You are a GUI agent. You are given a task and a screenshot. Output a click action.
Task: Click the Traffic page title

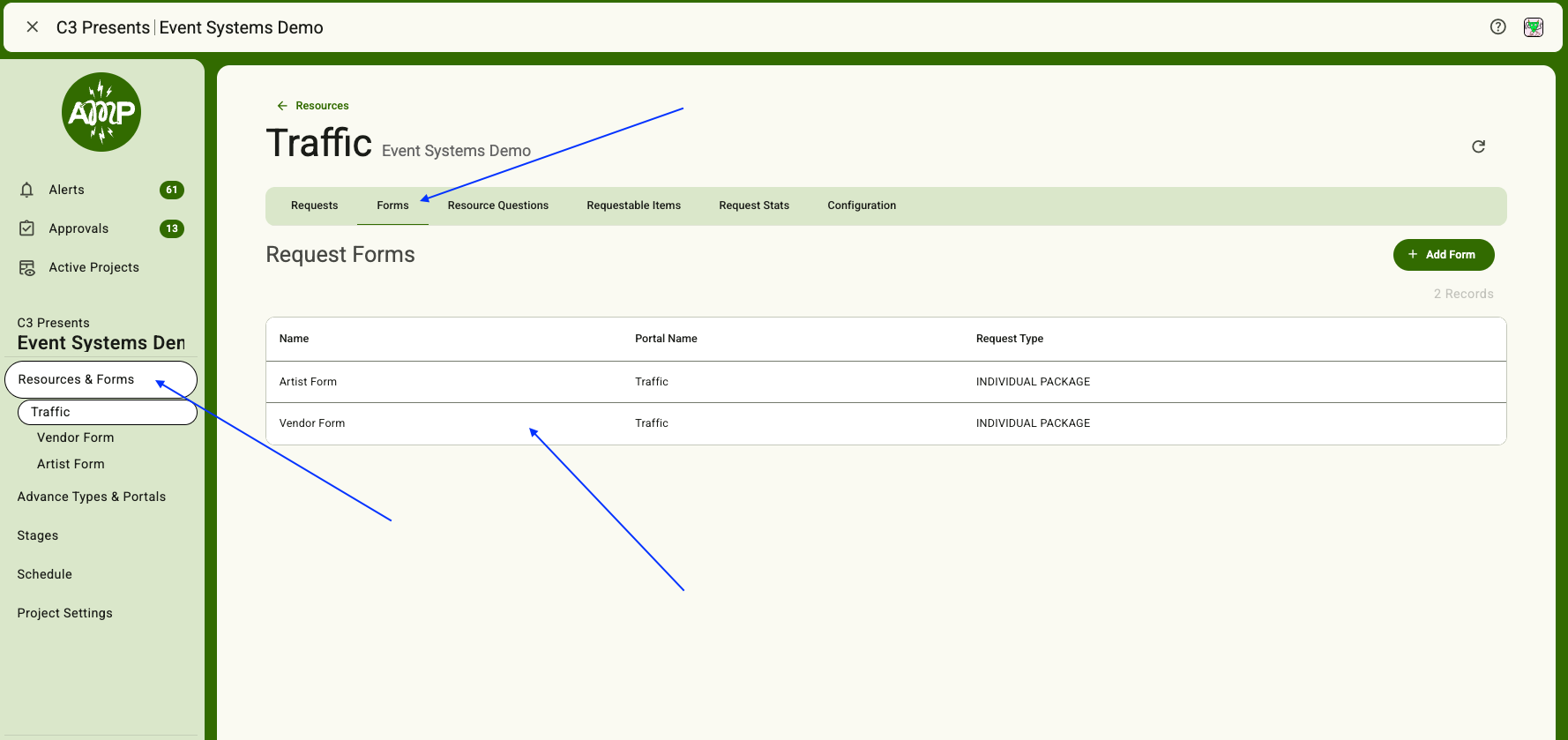click(x=319, y=143)
